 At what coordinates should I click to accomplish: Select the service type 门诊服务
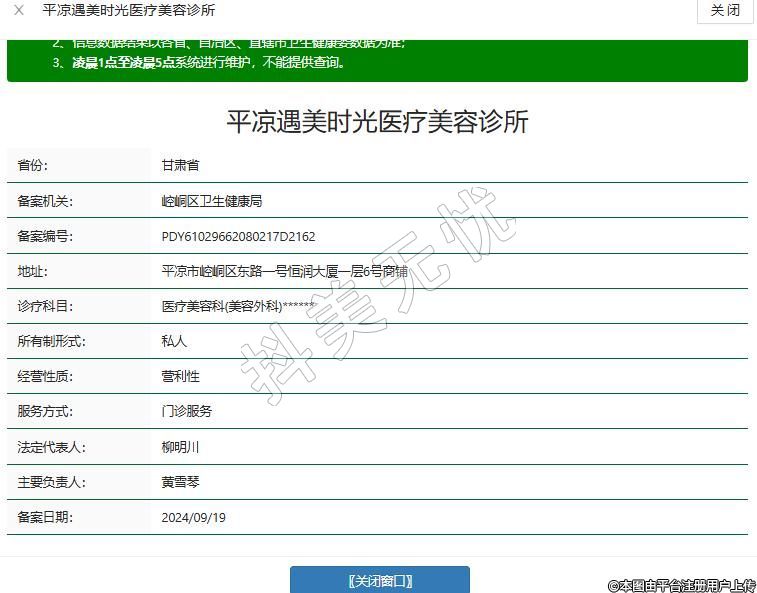(187, 411)
